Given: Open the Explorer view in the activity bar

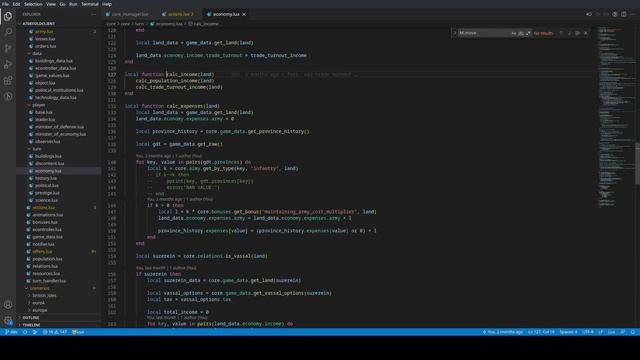Looking at the screenshot, I should 8,16.
